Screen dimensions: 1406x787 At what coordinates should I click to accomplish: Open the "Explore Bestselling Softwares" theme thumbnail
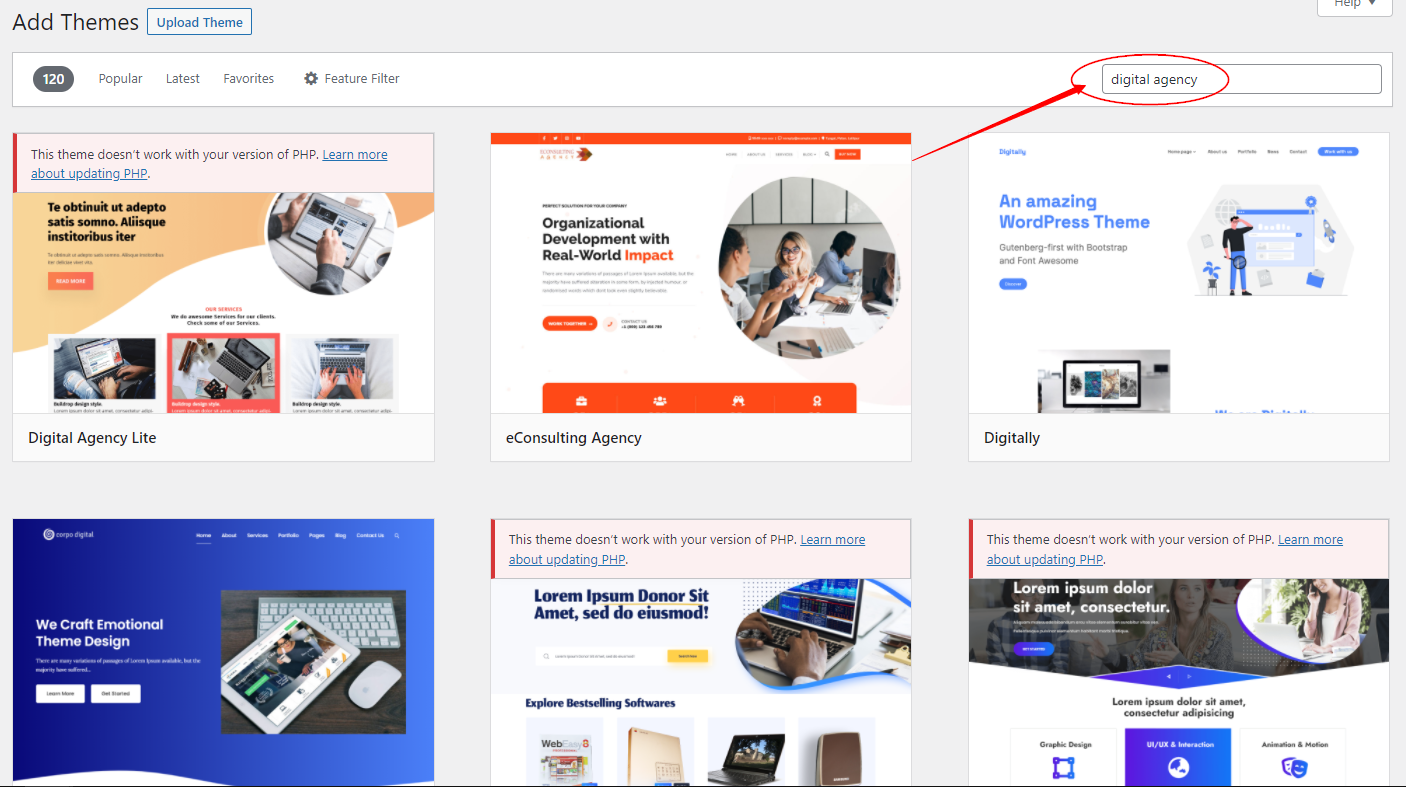(701, 683)
